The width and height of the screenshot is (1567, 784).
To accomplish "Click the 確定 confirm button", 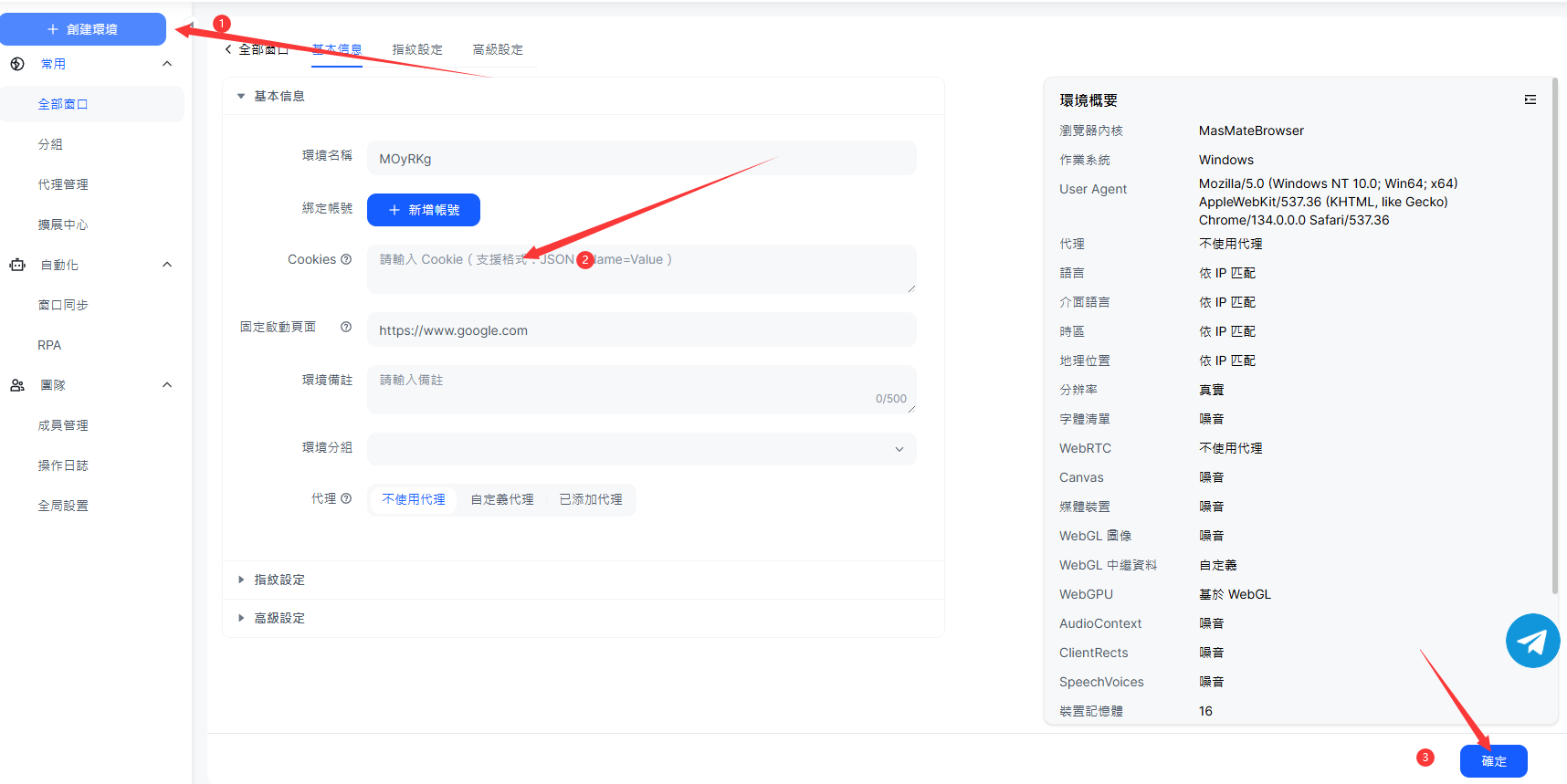I will [1493, 760].
